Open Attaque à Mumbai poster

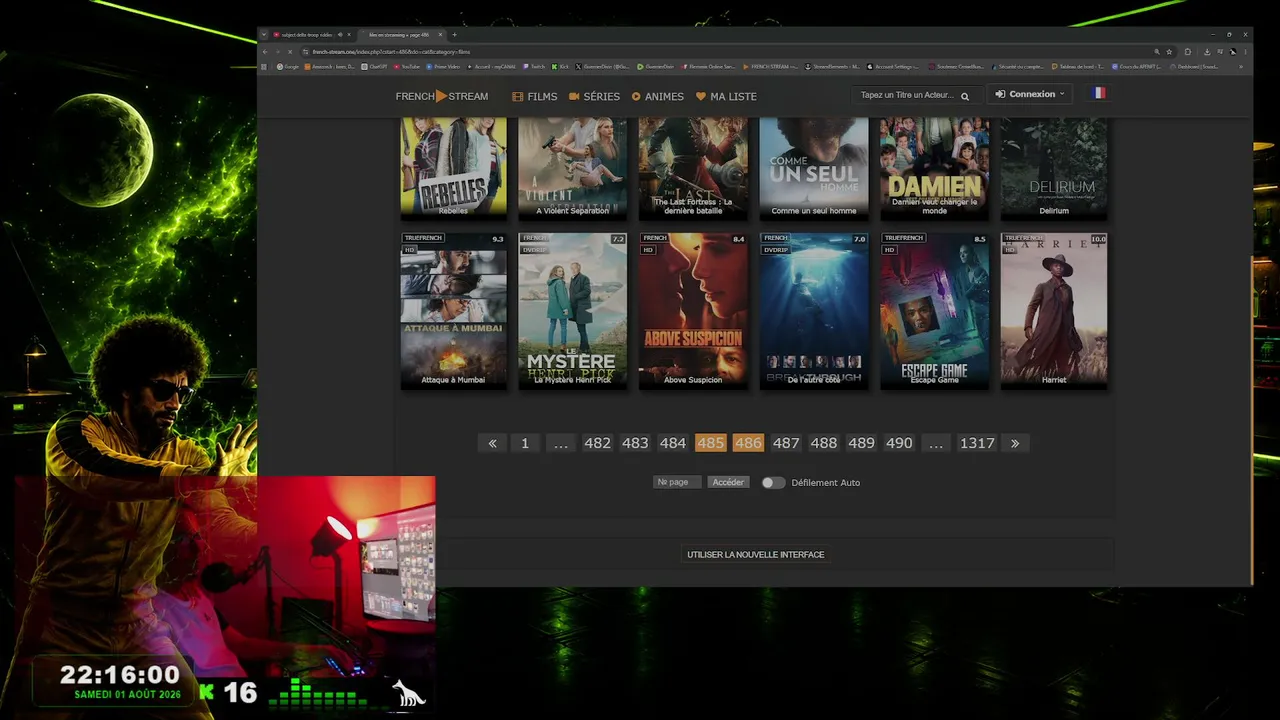[453, 310]
